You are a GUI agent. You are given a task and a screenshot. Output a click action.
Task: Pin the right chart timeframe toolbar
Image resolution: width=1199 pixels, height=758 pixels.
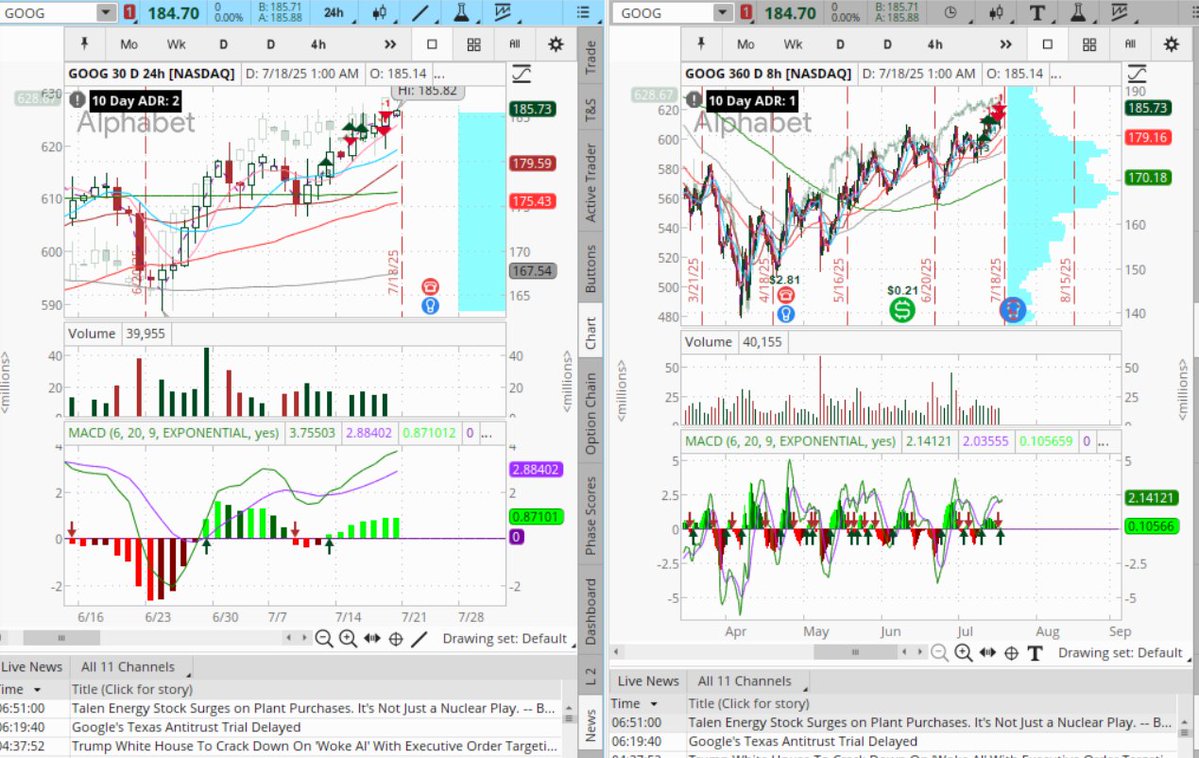[x=701, y=44]
